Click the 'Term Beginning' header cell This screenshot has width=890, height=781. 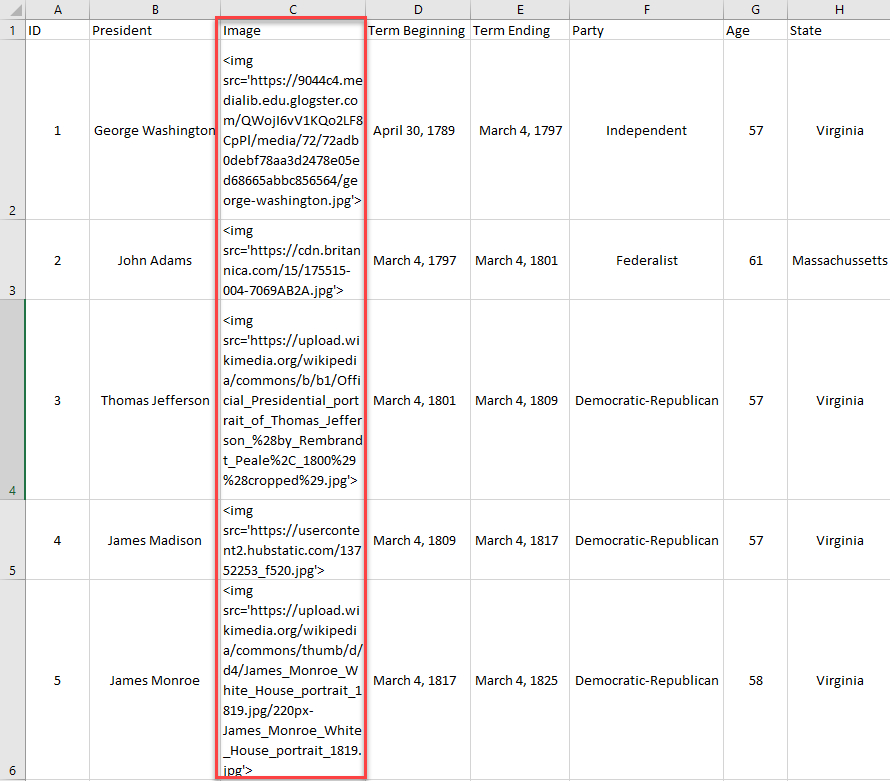[x=416, y=30]
